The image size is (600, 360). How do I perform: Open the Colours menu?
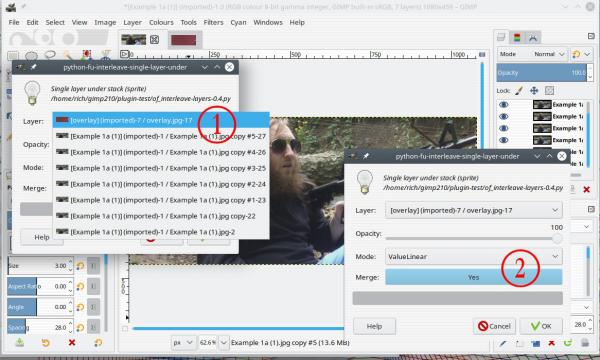(161, 22)
